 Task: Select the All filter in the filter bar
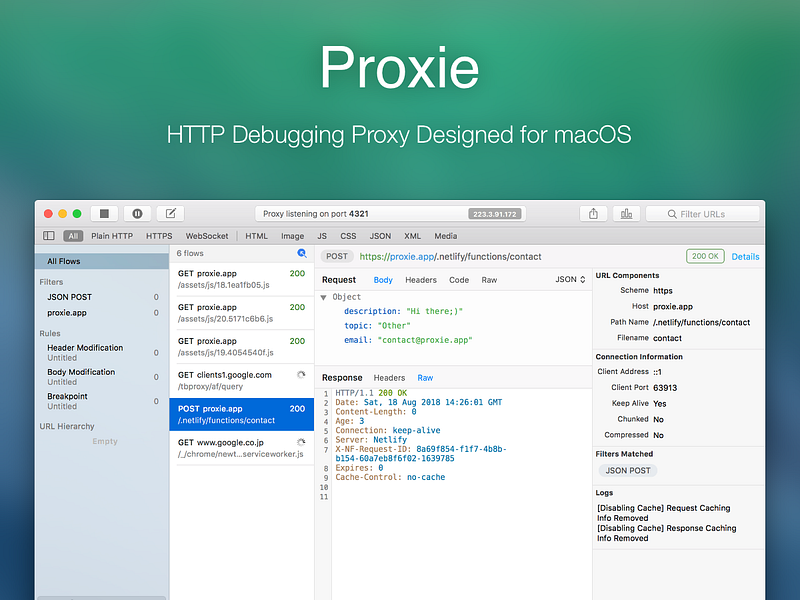coord(73,236)
